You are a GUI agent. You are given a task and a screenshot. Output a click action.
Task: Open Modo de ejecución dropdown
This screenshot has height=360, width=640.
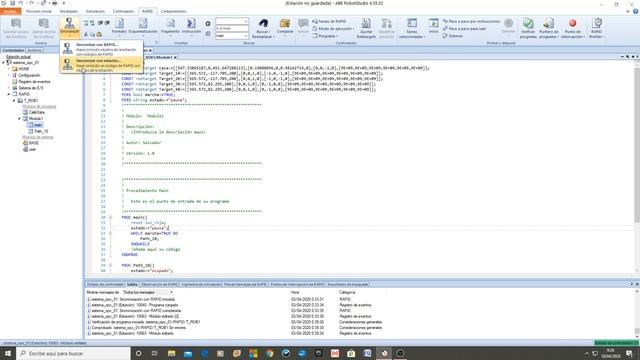[x=333, y=29]
